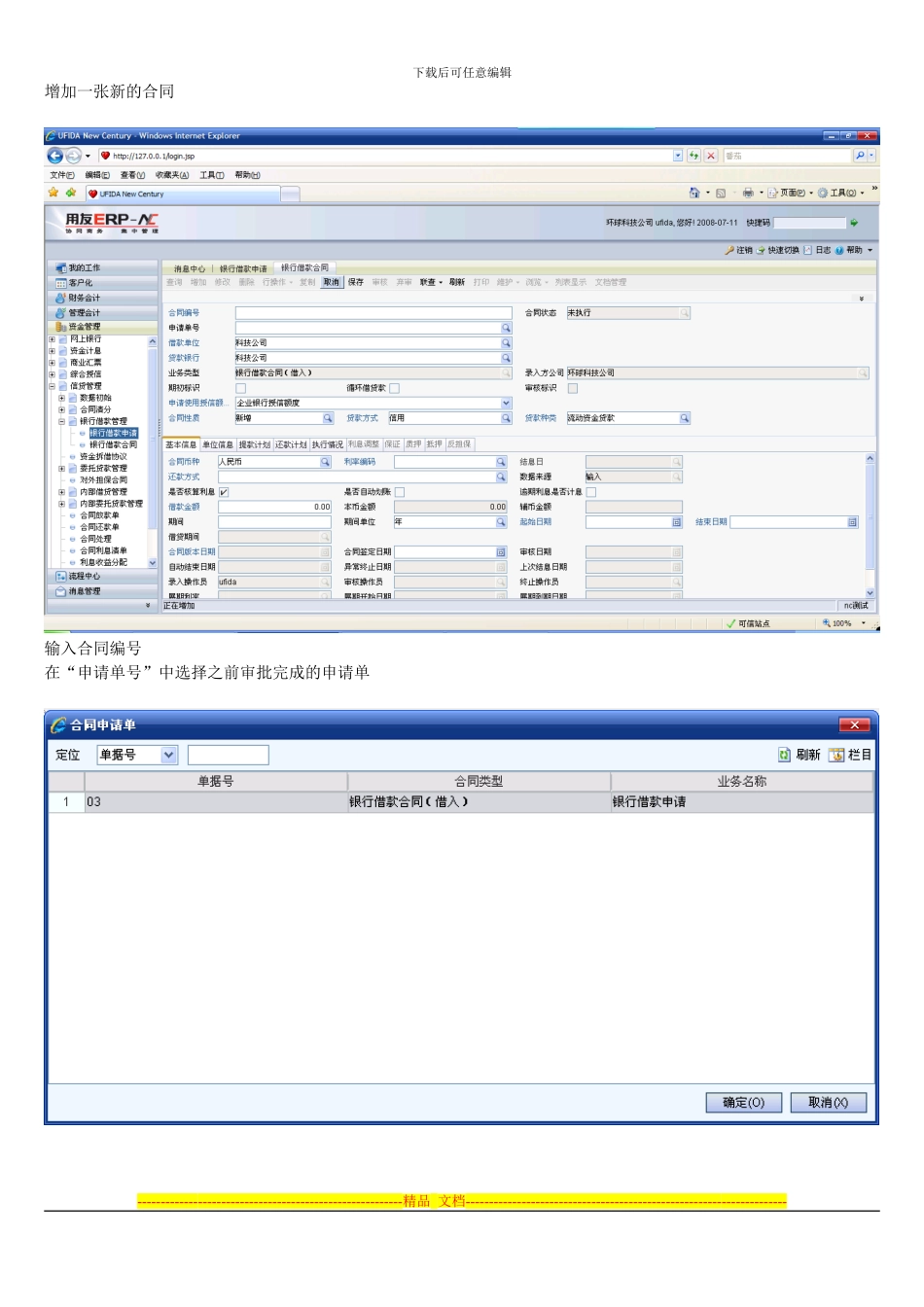Click lookup magnifier for 贷款银行 field

[x=506, y=358]
